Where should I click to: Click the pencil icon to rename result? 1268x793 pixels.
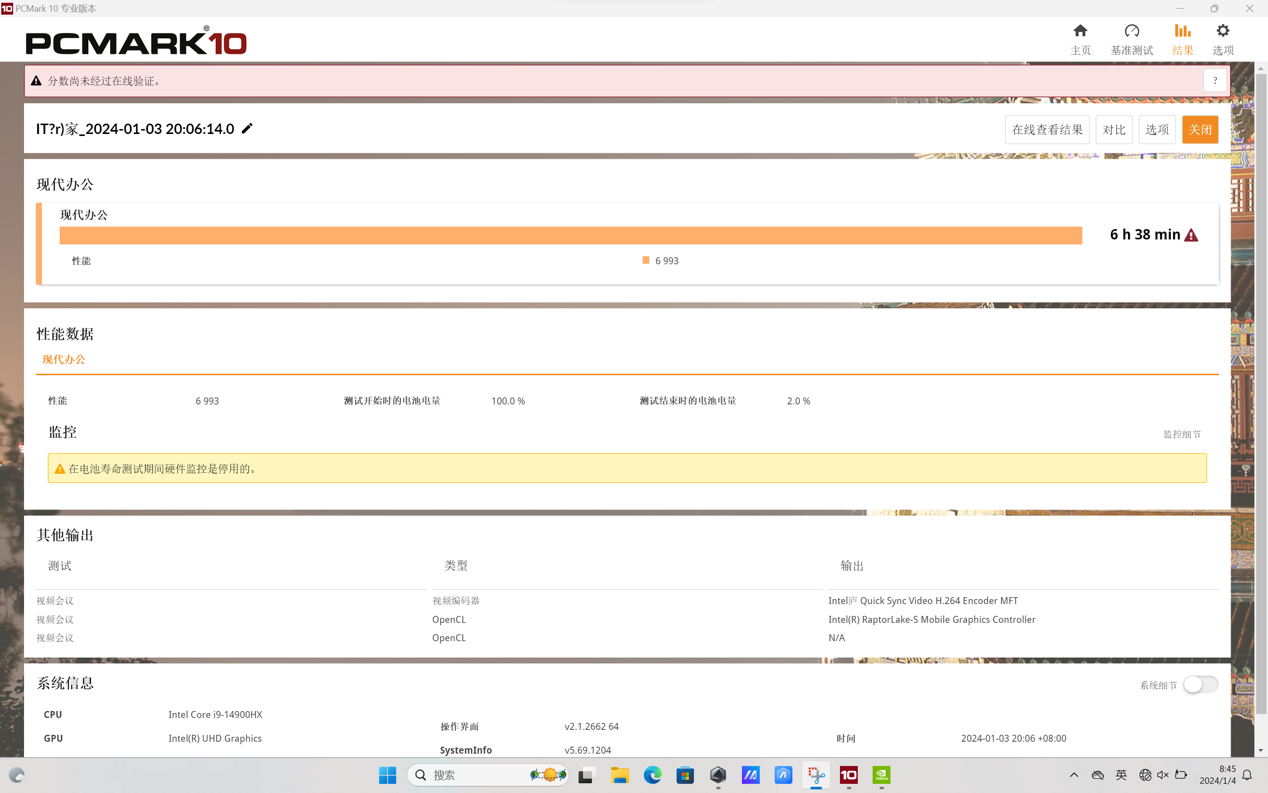[247, 129]
